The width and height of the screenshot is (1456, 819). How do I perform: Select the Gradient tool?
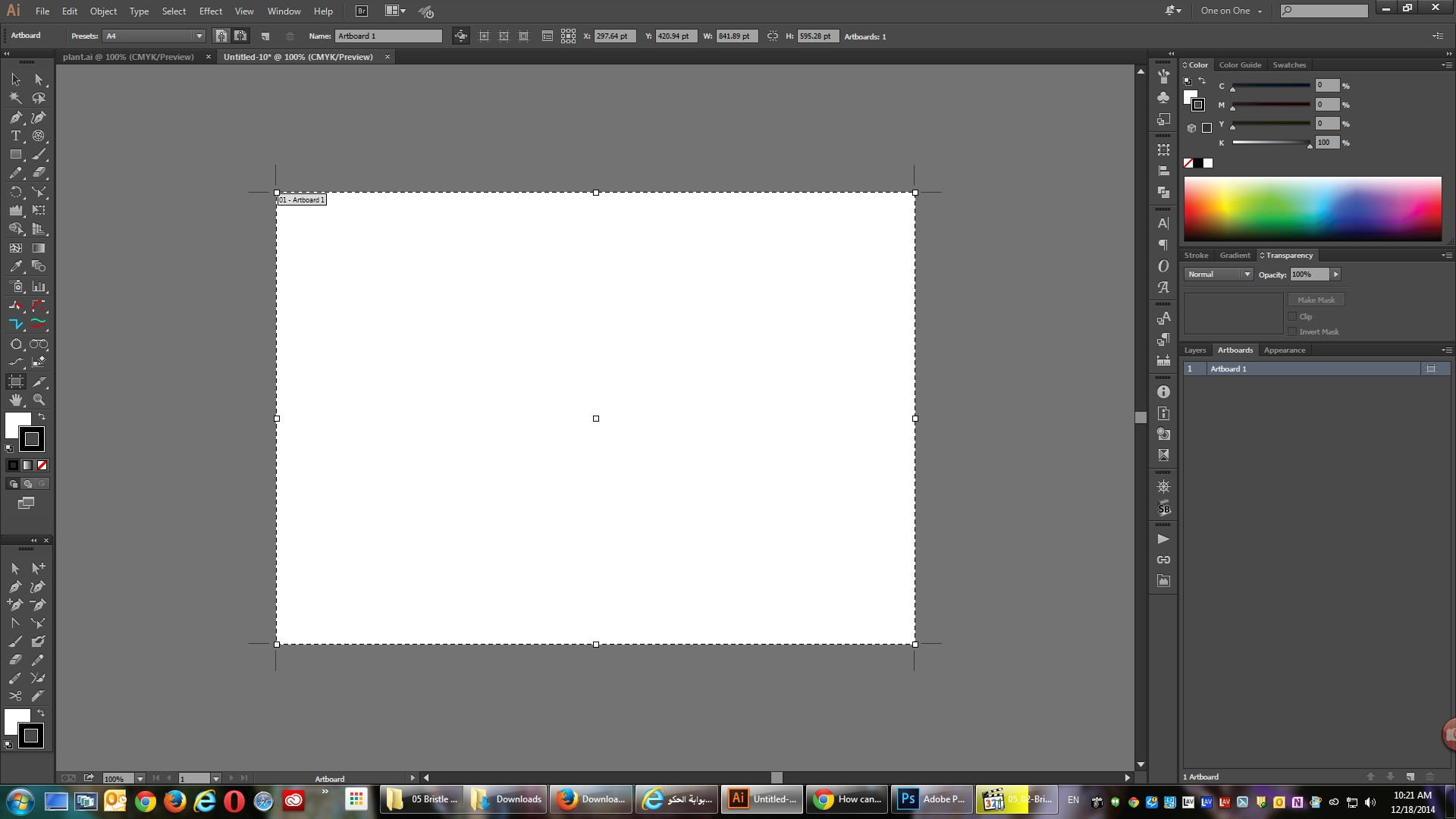pyautogui.click(x=38, y=247)
